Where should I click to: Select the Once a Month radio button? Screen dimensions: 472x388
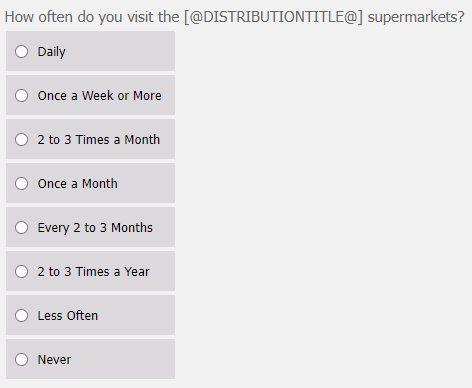[x=21, y=183]
